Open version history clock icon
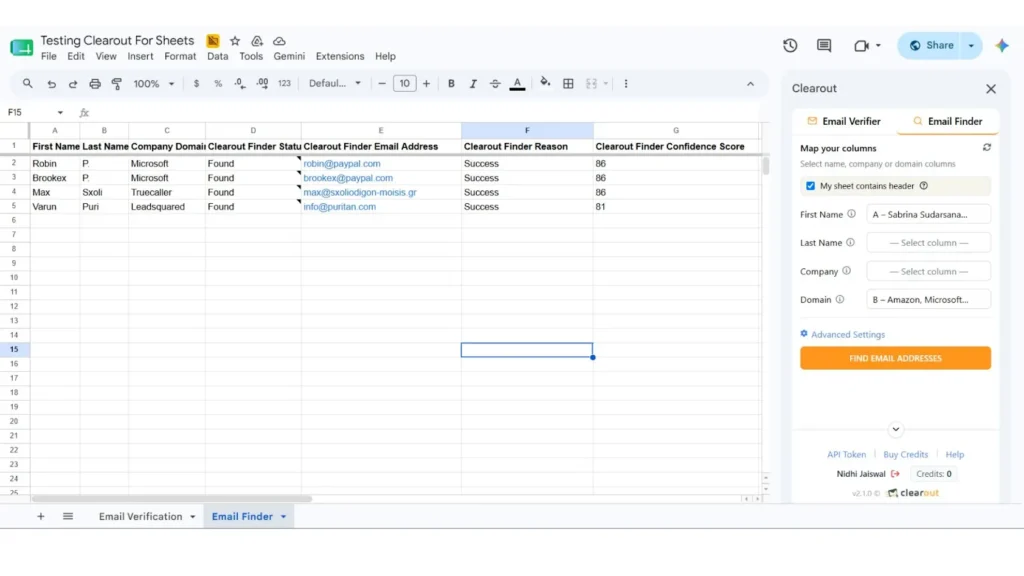This screenshot has height=576, width=1024. (790, 45)
